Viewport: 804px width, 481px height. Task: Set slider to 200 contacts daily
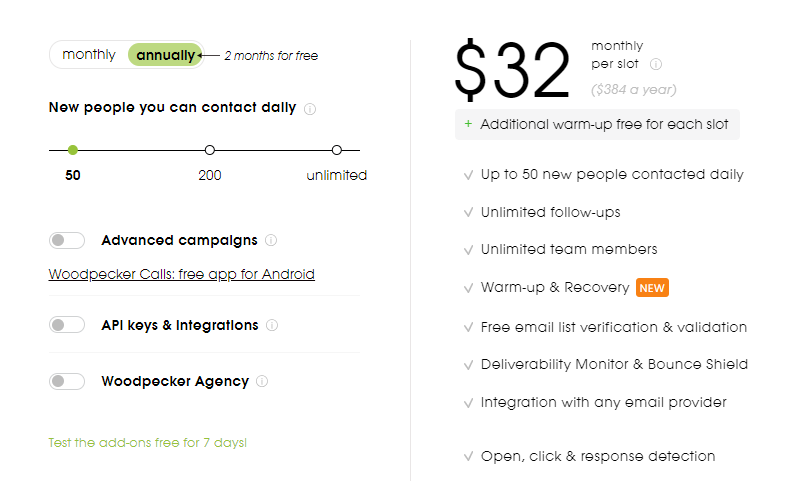pos(210,150)
